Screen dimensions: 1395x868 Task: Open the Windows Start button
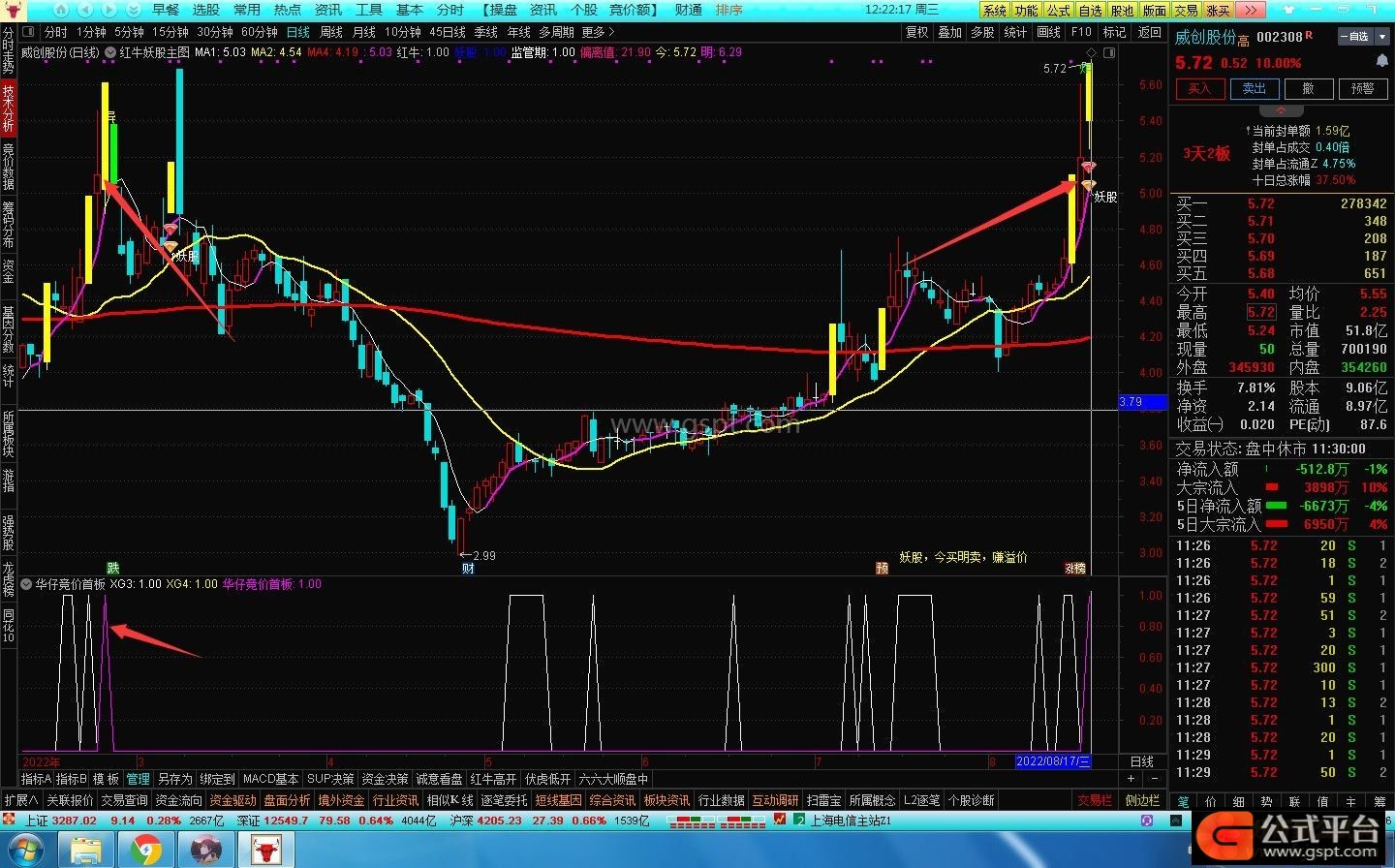point(25,850)
